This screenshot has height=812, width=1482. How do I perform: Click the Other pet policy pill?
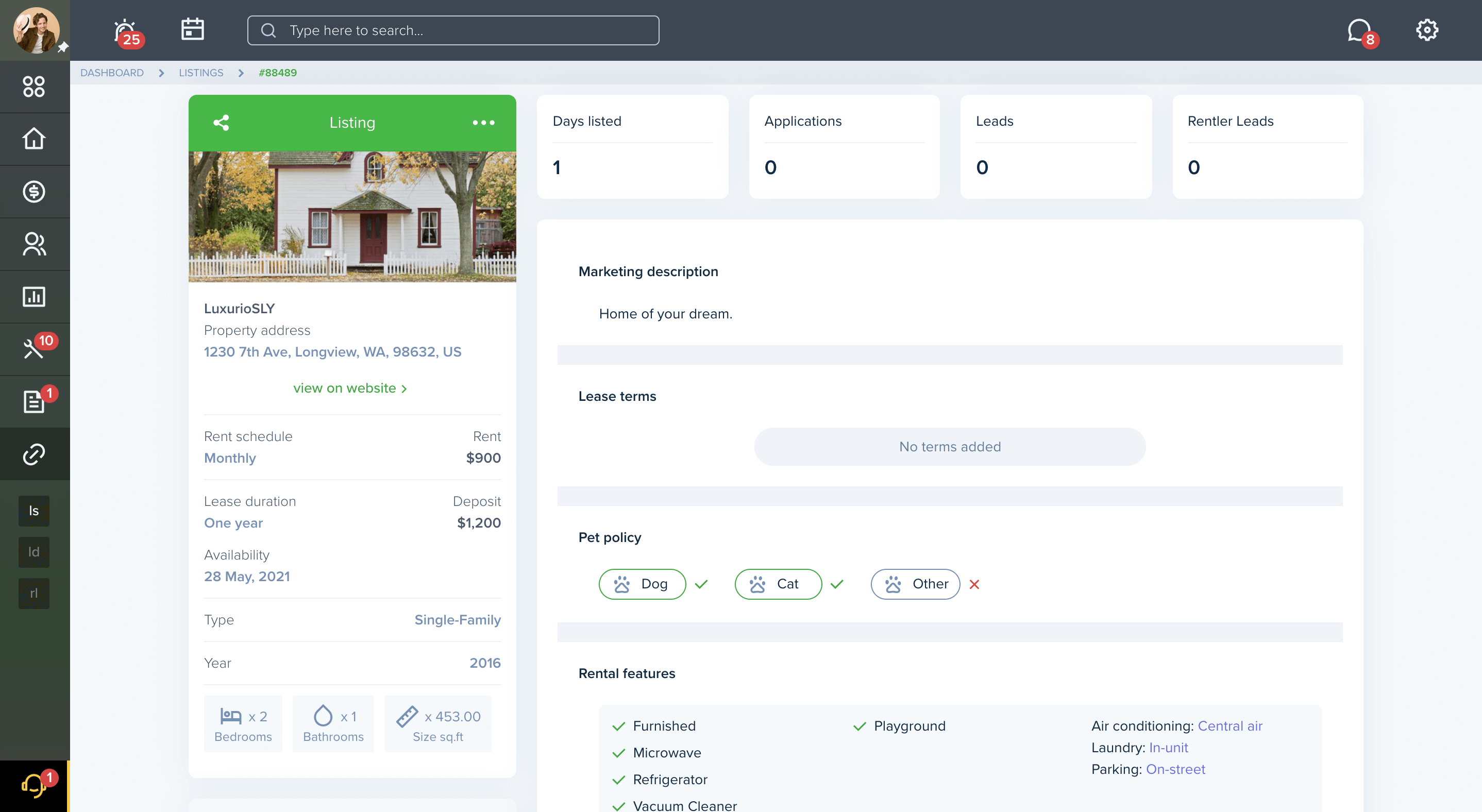click(x=915, y=584)
